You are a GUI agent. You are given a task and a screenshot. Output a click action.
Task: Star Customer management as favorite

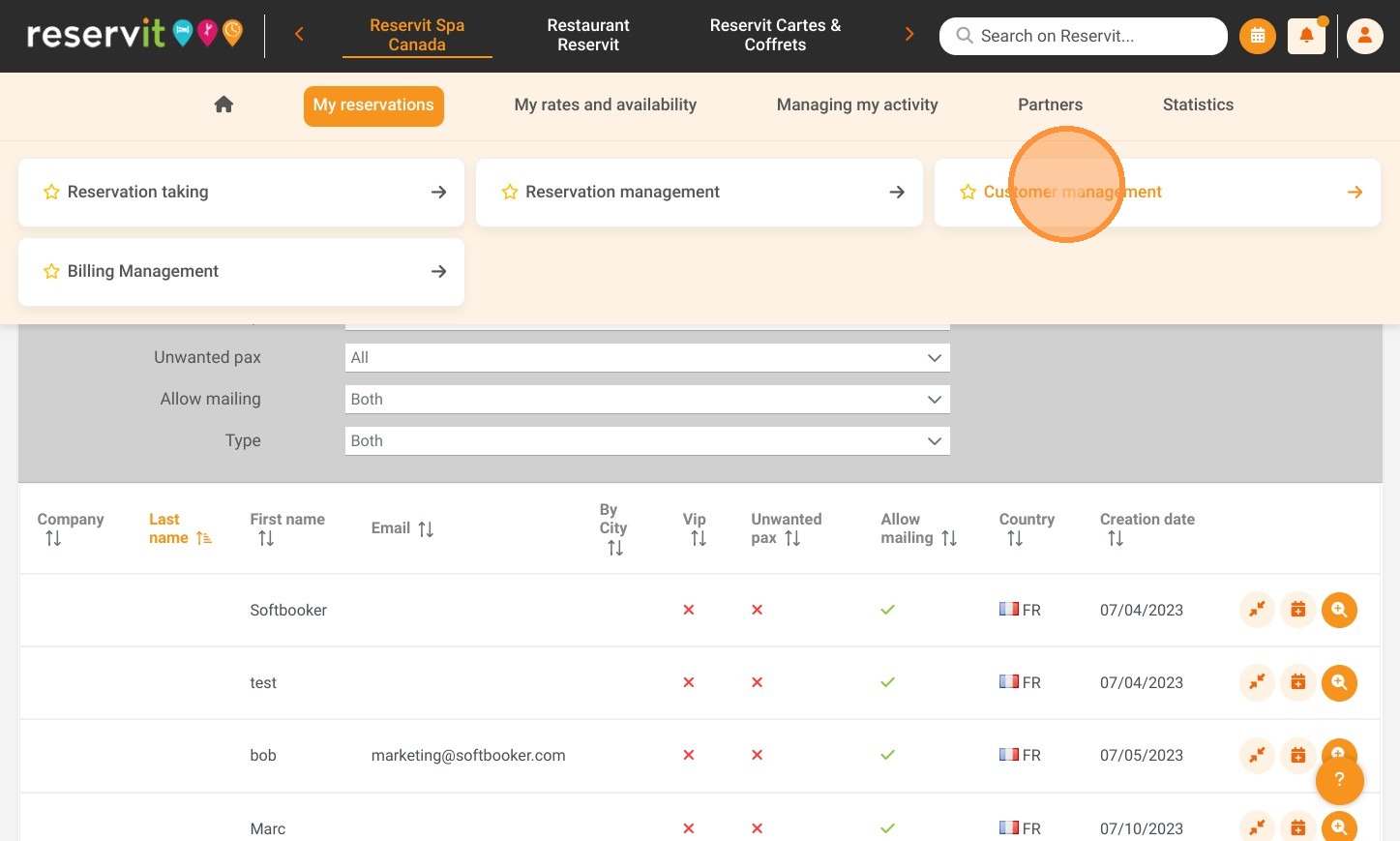tap(968, 192)
